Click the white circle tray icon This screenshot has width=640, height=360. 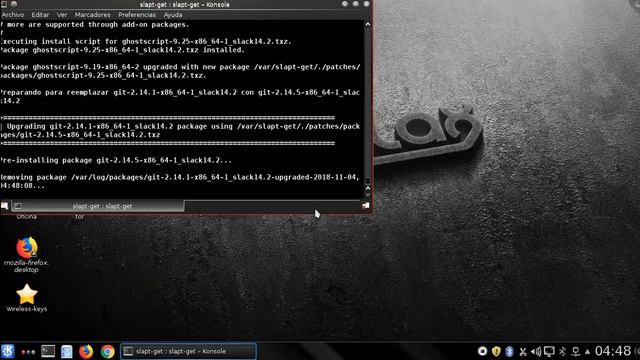coord(482,351)
